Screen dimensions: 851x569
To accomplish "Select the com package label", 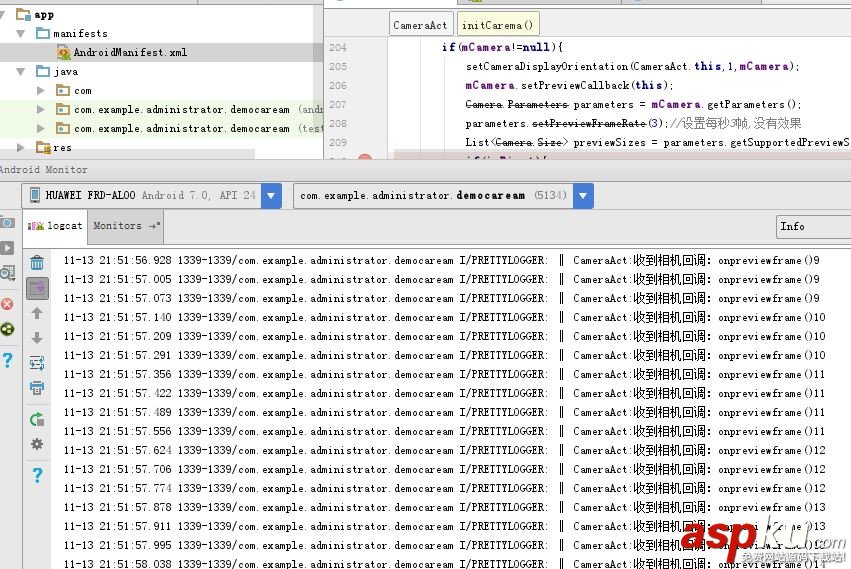I will 82,91.
